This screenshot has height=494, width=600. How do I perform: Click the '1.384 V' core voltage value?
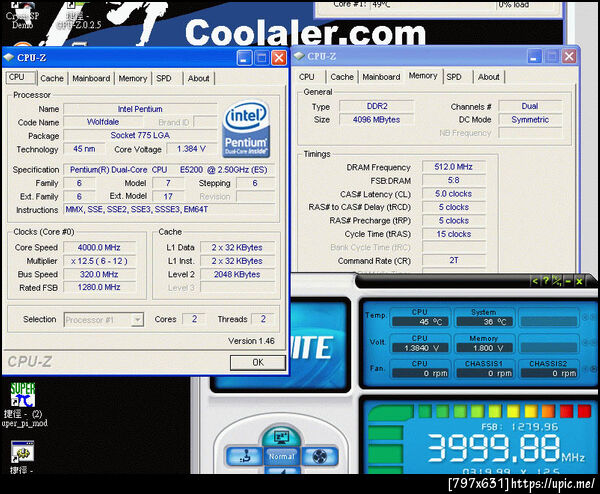coord(191,149)
